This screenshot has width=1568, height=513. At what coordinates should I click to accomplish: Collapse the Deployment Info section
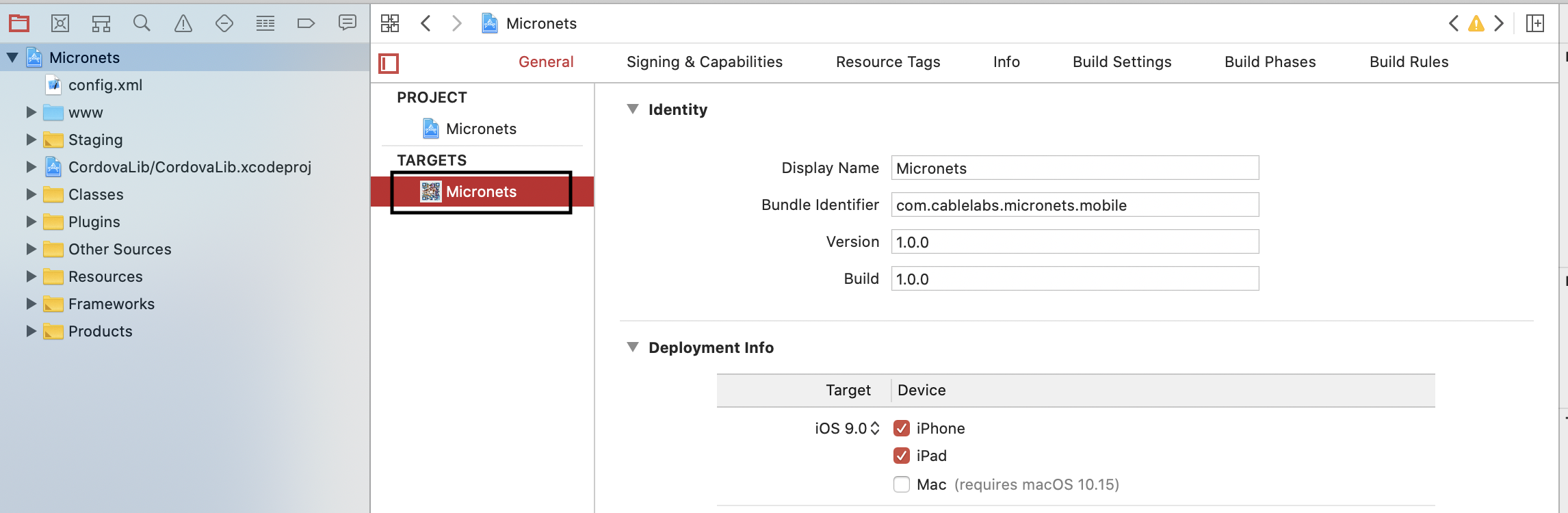pyautogui.click(x=633, y=347)
